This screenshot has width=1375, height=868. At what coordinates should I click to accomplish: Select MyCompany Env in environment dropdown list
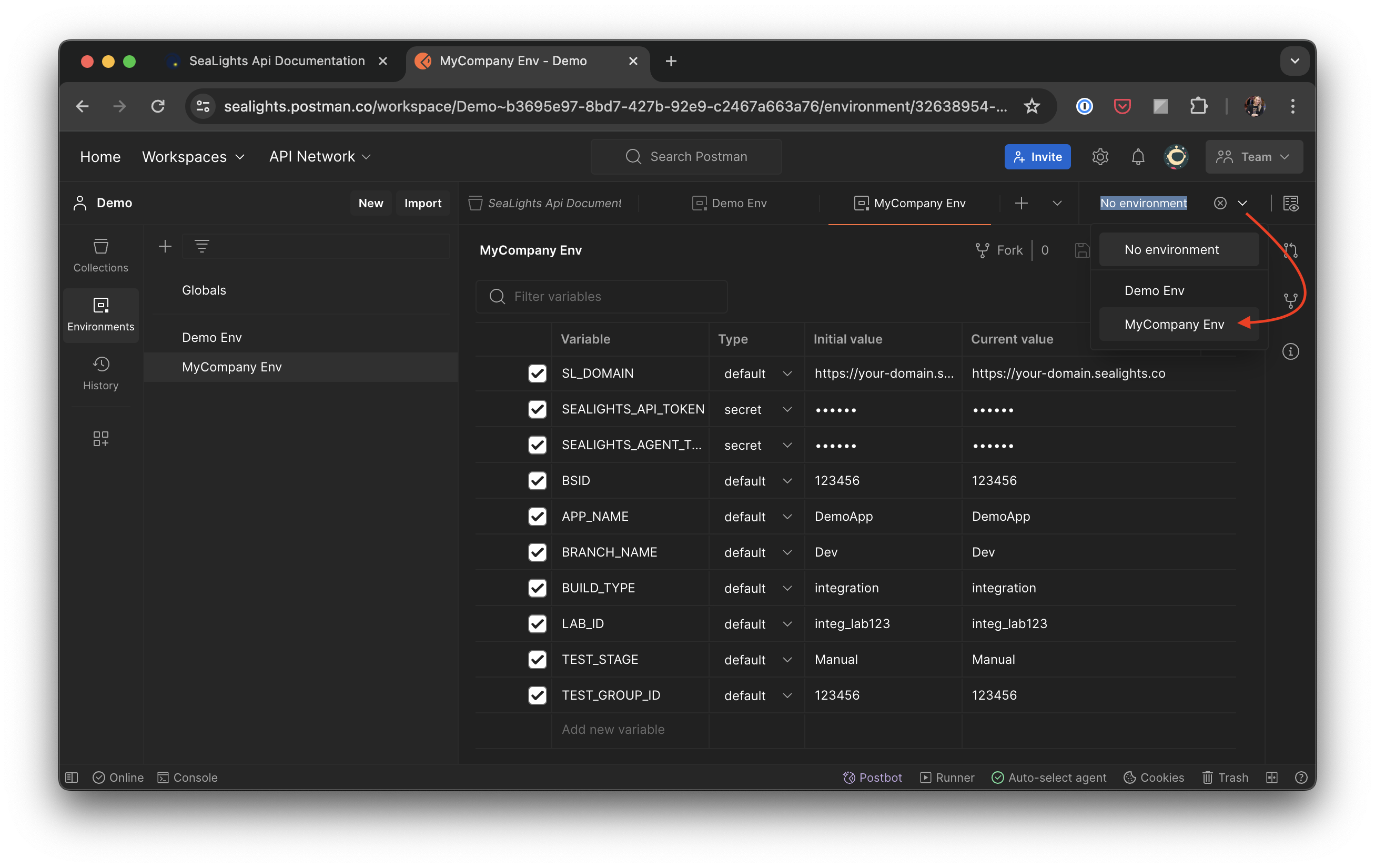point(1174,325)
